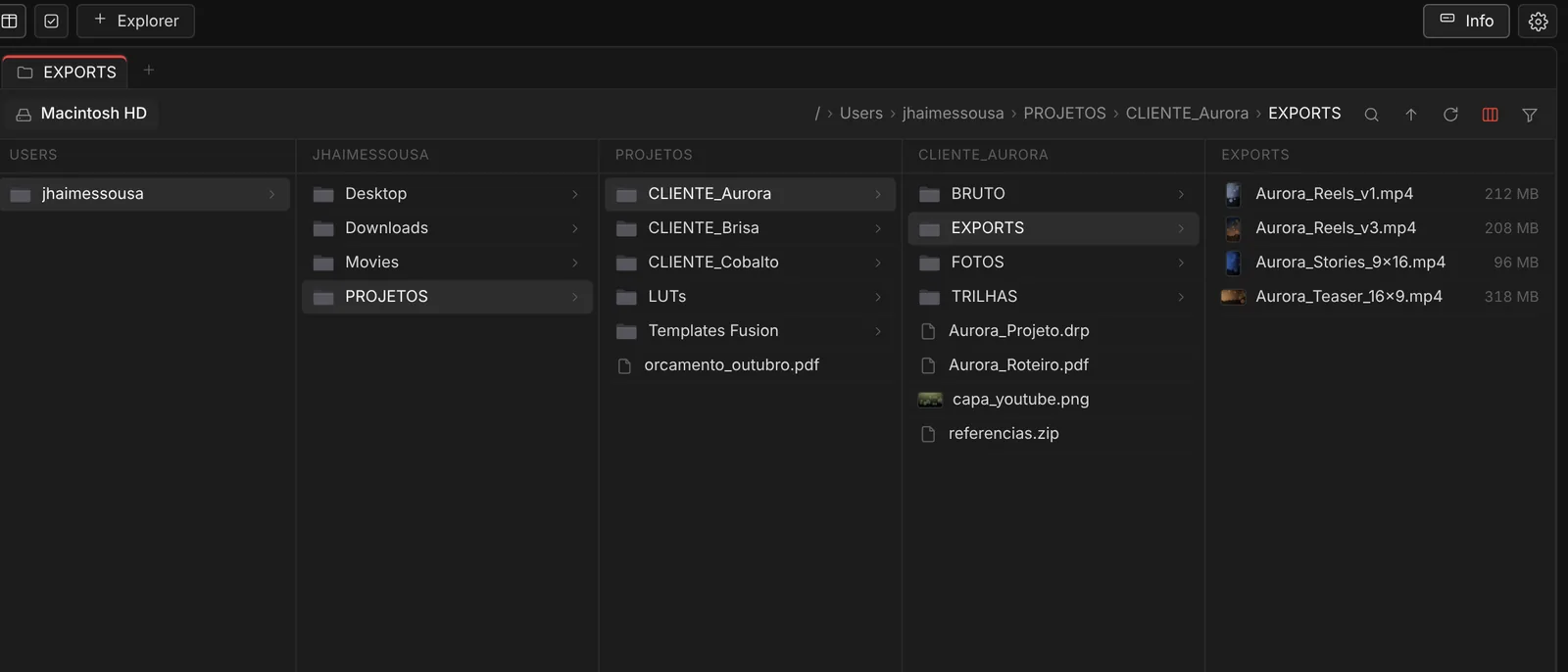Image resolution: width=1568 pixels, height=672 pixels.
Task: Add a new tab
Action: 149,71
